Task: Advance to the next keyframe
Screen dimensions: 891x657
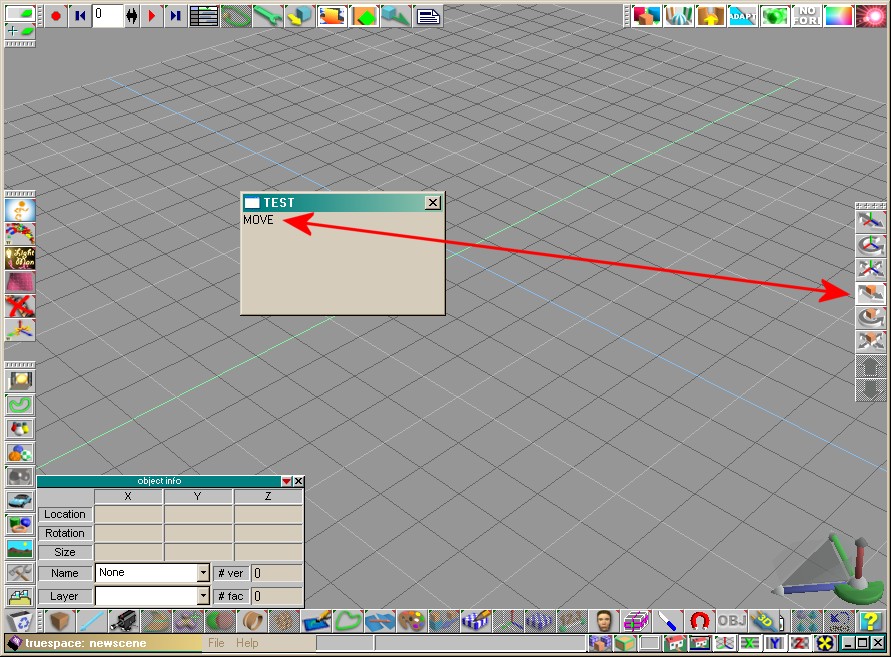Action: [176, 16]
